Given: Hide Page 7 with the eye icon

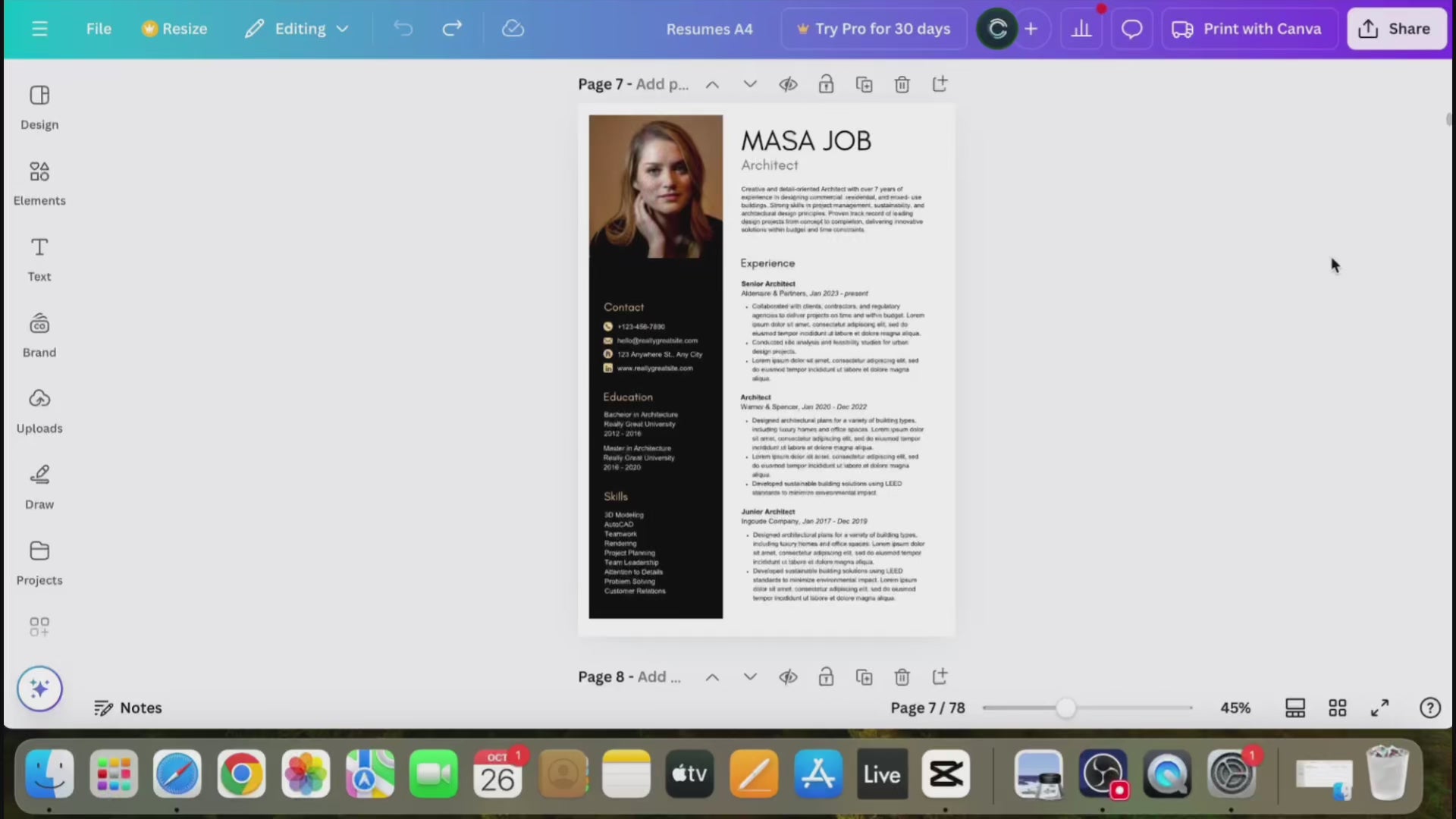Looking at the screenshot, I should [x=788, y=84].
